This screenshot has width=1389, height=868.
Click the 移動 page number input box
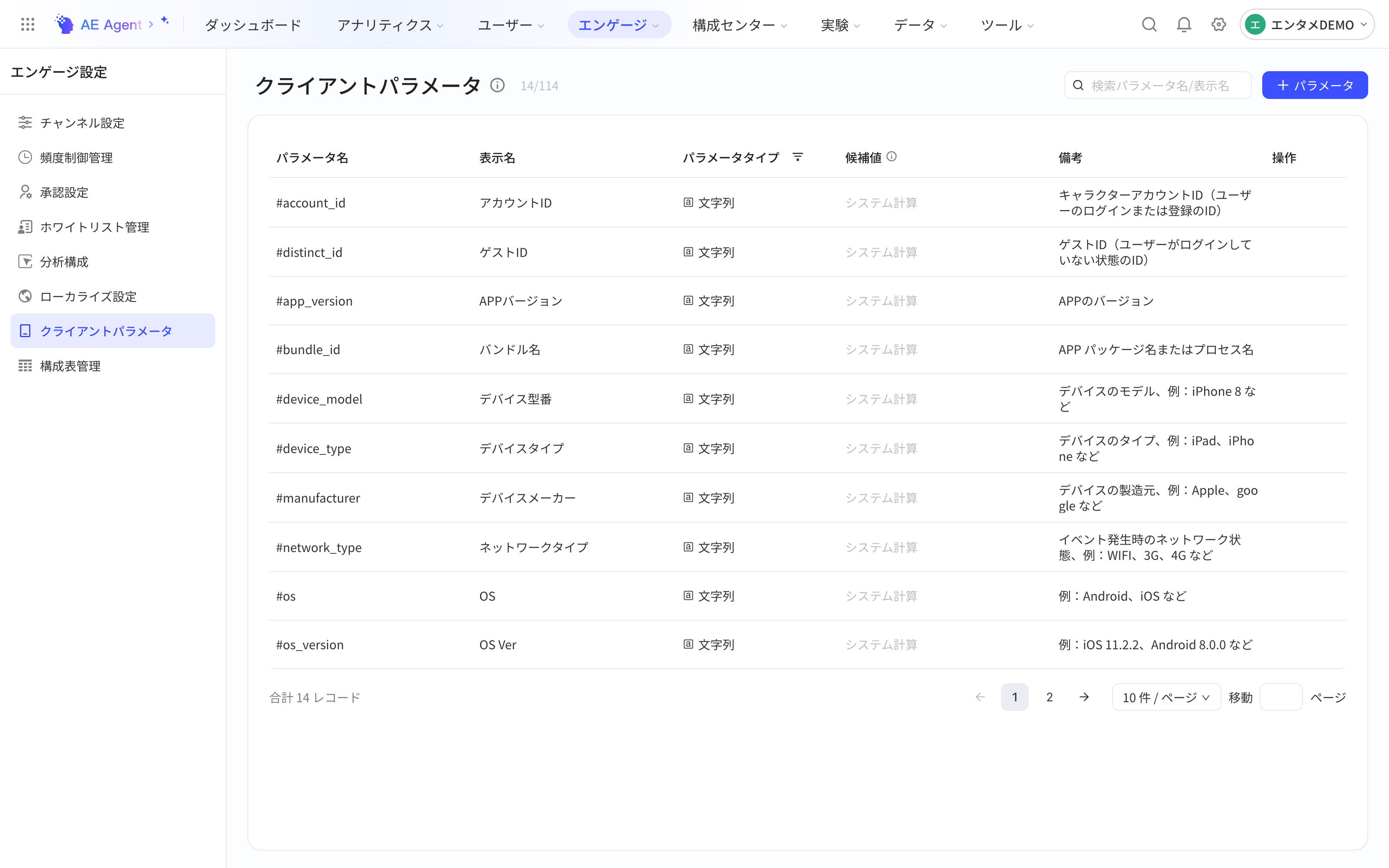click(x=1280, y=697)
